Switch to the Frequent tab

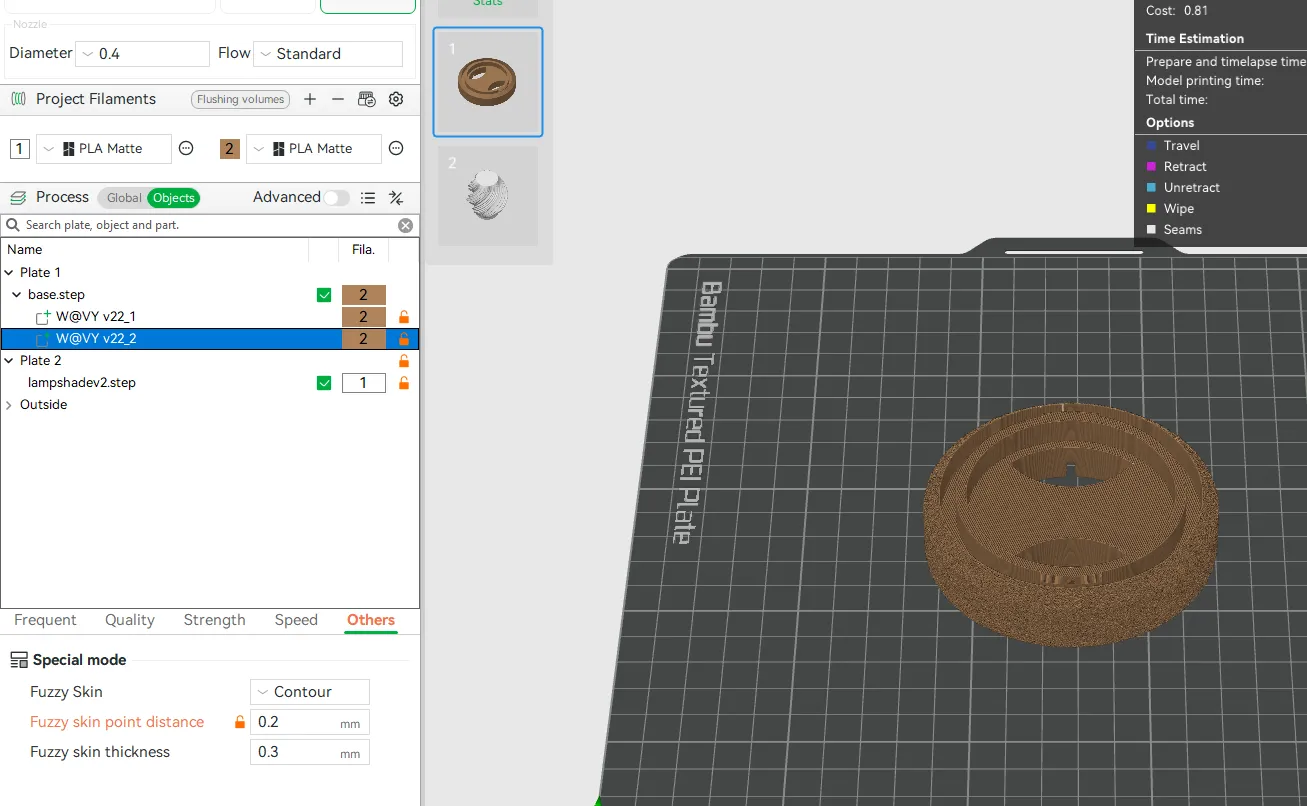45,620
